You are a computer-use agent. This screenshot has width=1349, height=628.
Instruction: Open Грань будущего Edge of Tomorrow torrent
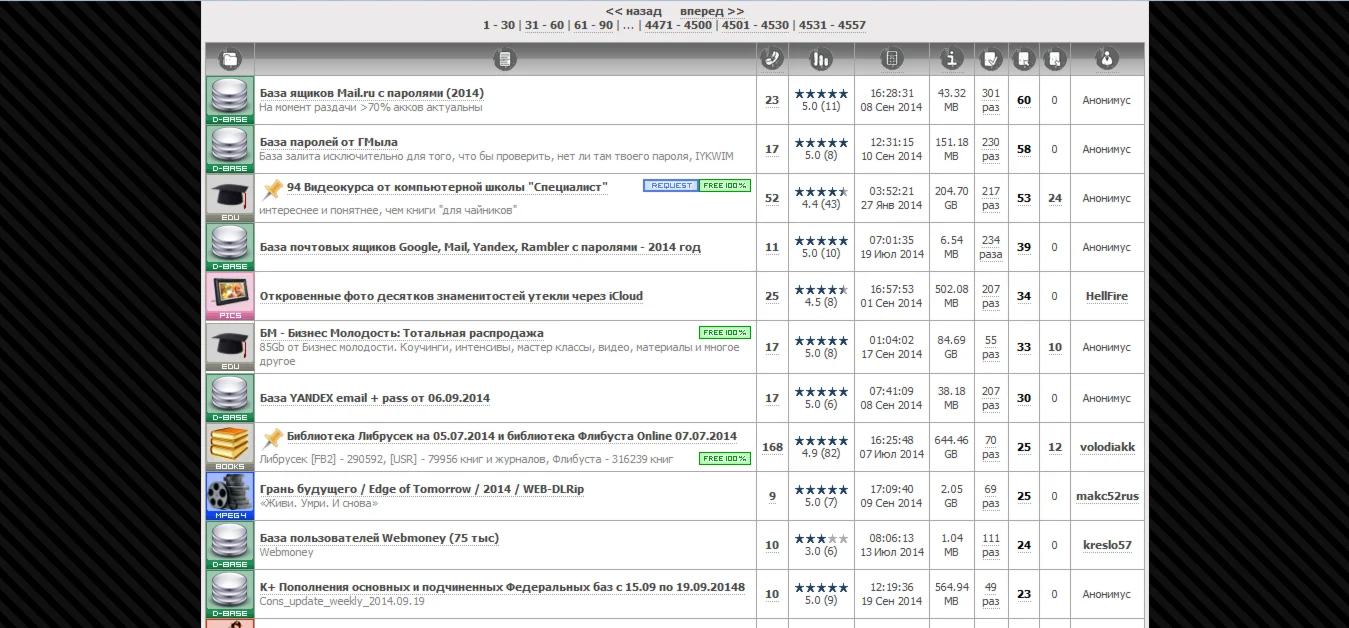(x=422, y=489)
